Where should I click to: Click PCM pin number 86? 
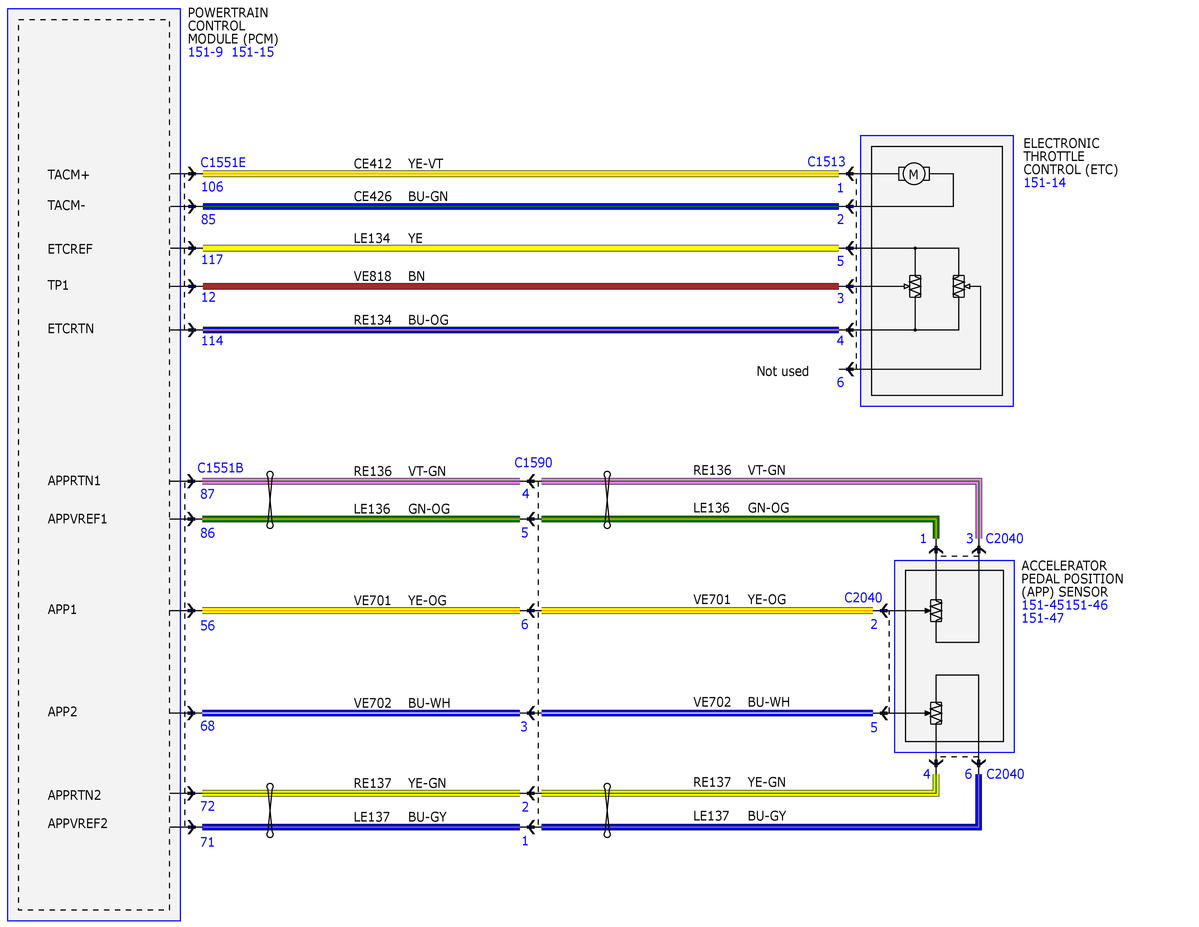tap(207, 533)
